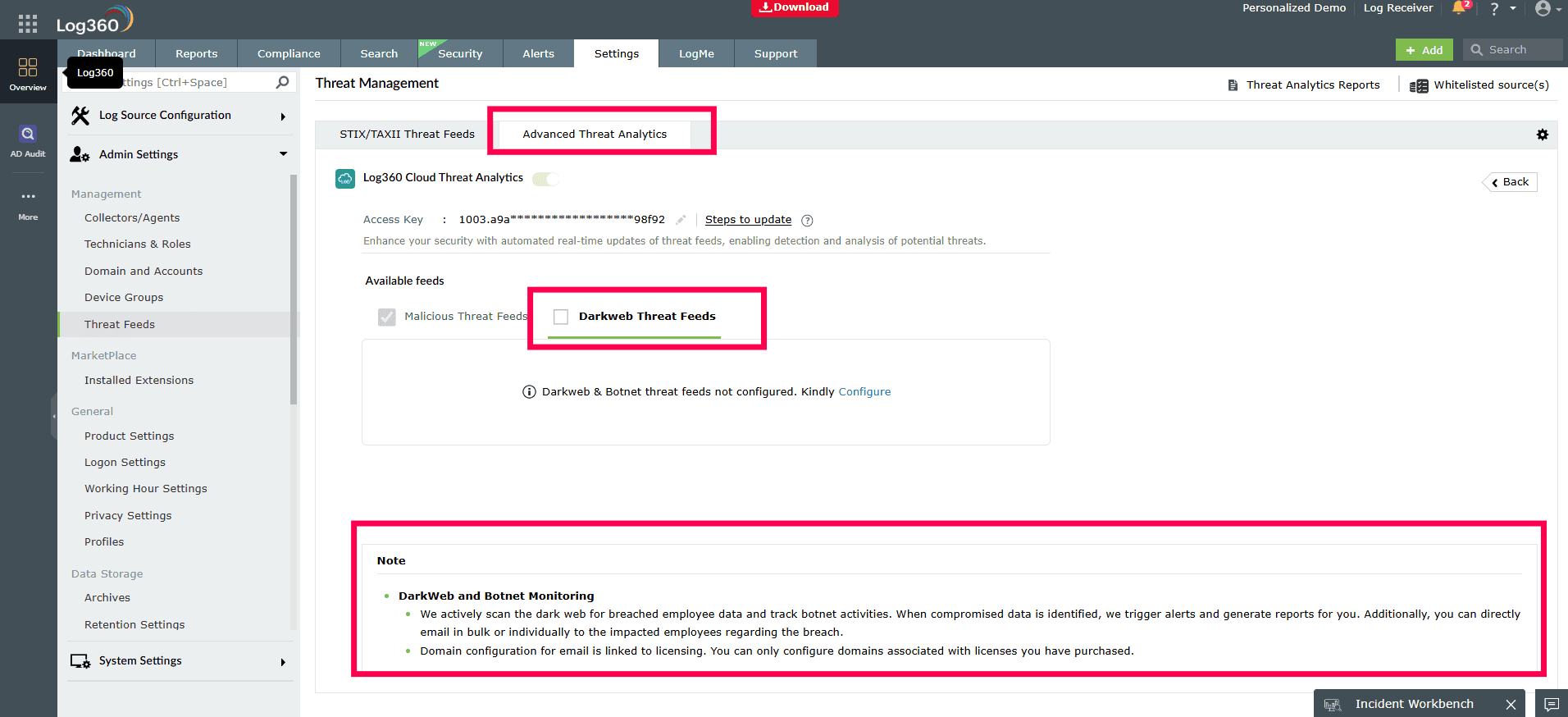Click the Whitelisted sources list icon
This screenshot has height=717, width=1568.
click(1419, 85)
